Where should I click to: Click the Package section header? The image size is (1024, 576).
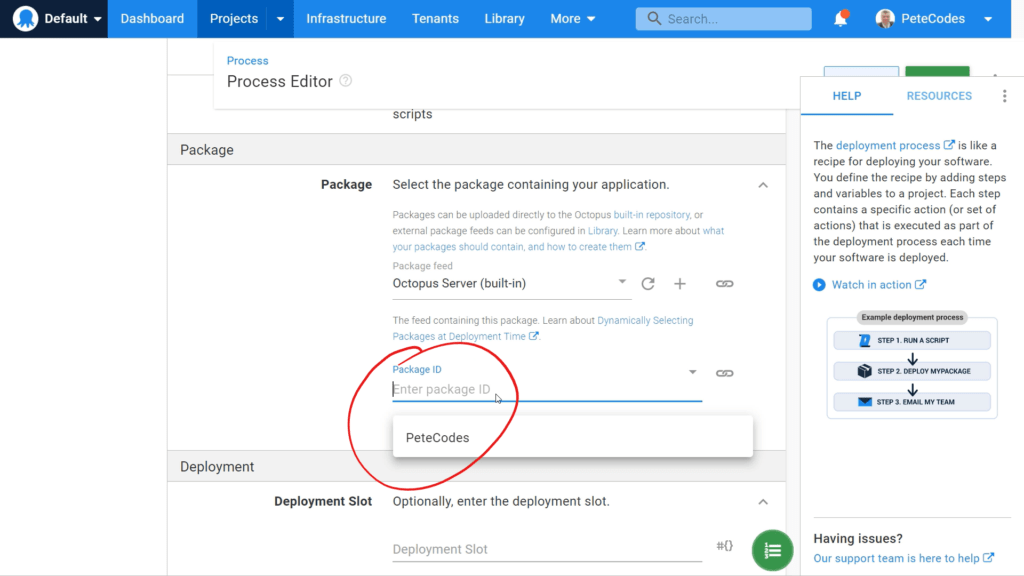477,150
